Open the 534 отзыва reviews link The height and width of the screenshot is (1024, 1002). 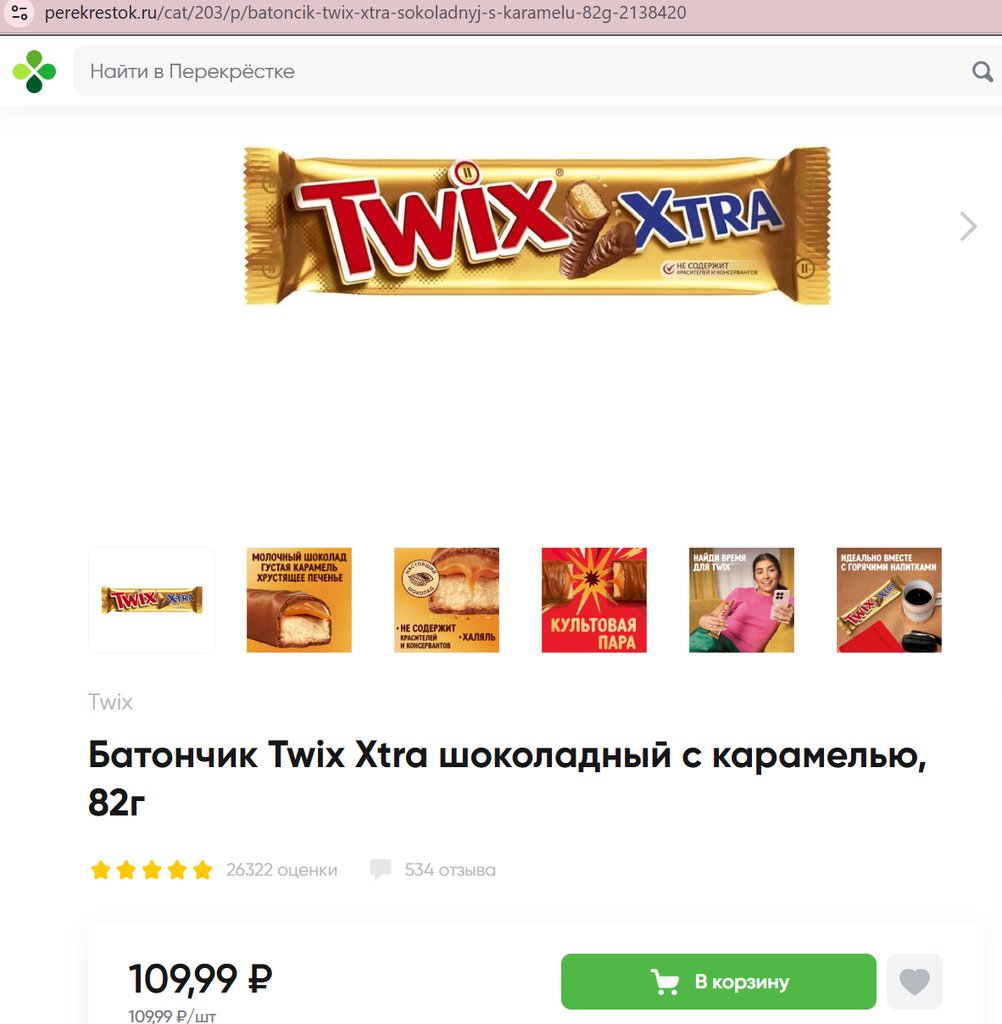coord(450,870)
